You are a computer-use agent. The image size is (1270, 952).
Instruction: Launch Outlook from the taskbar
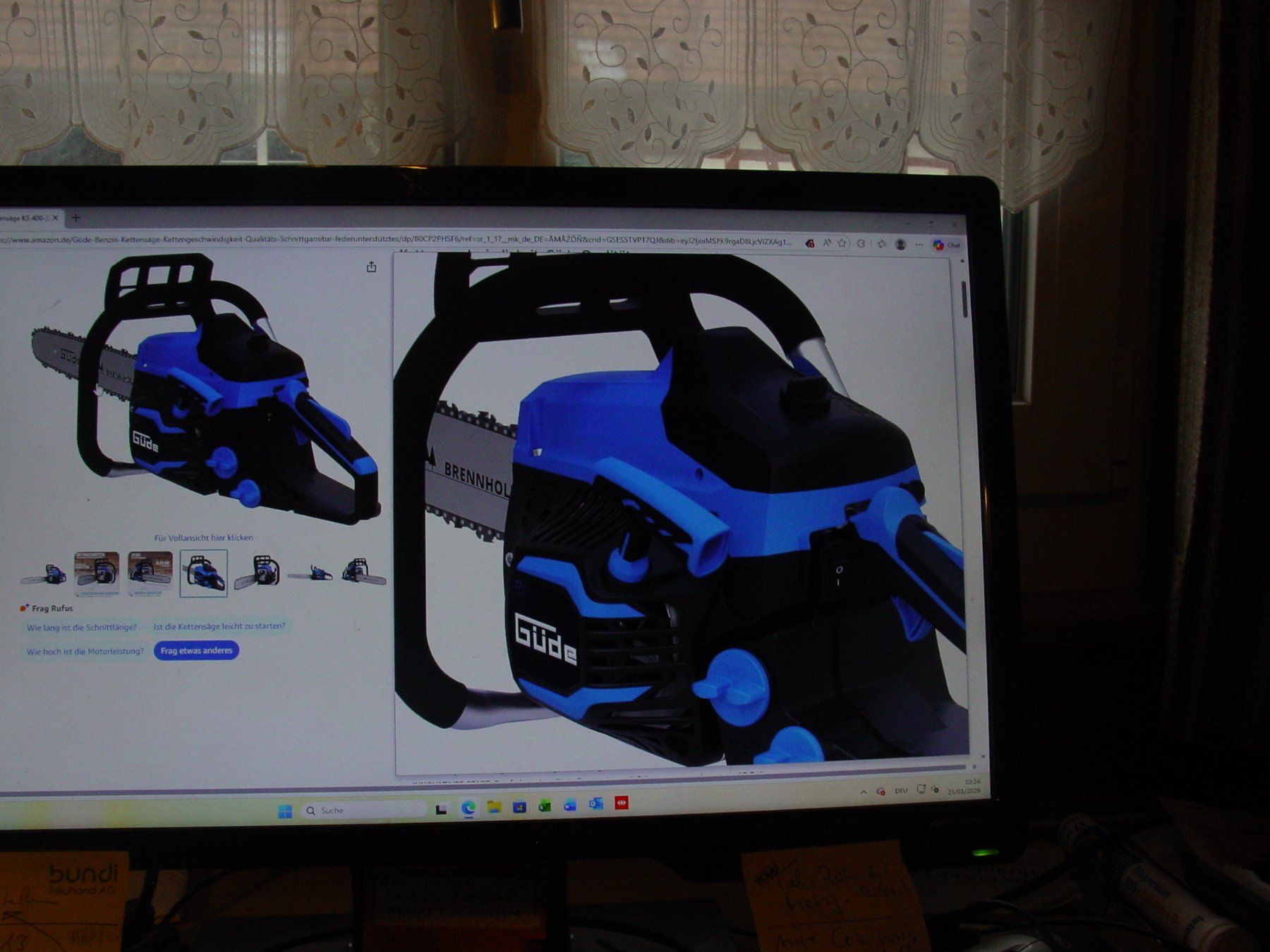[x=596, y=803]
